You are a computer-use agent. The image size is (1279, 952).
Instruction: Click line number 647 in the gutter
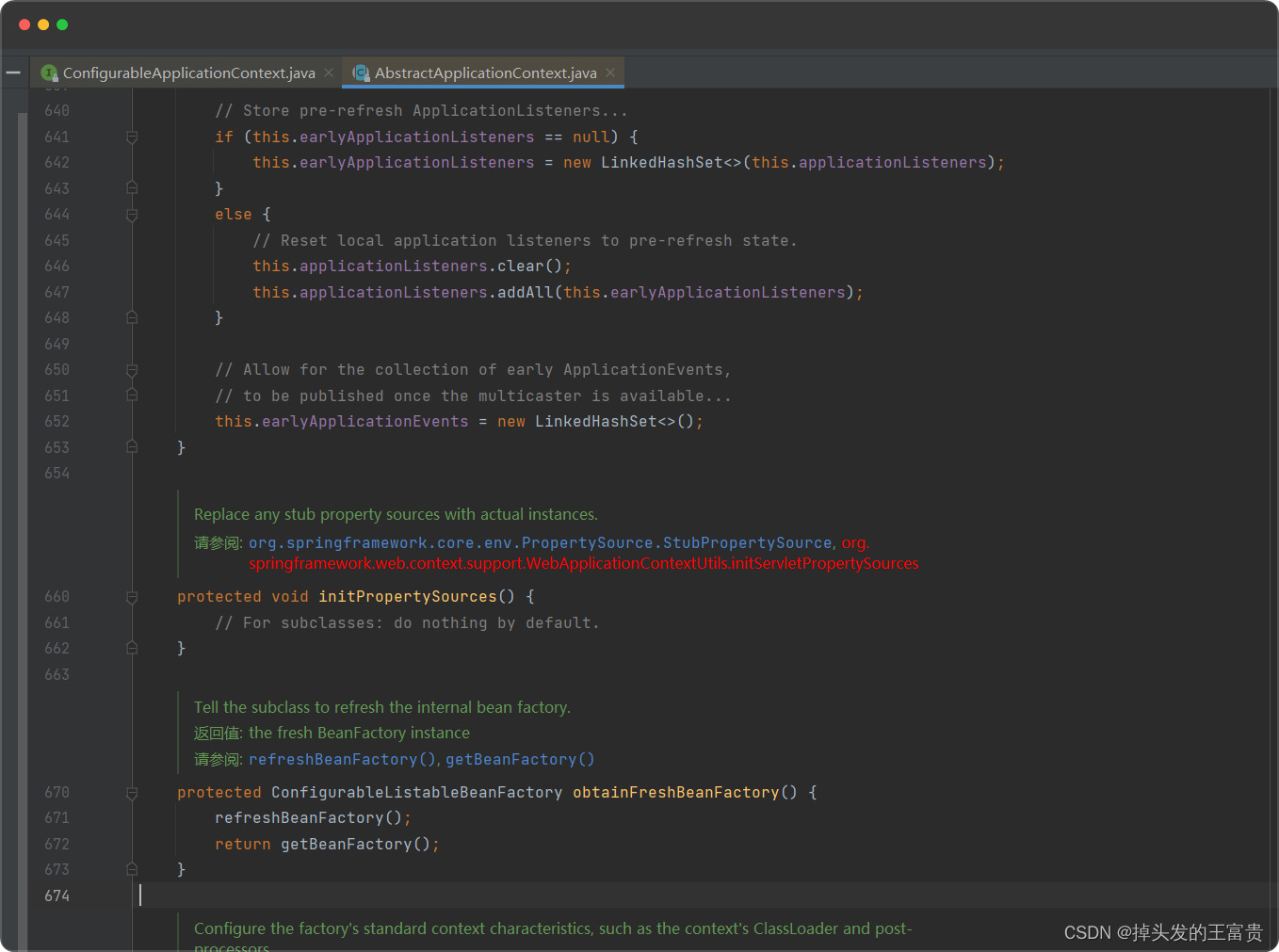pos(57,293)
